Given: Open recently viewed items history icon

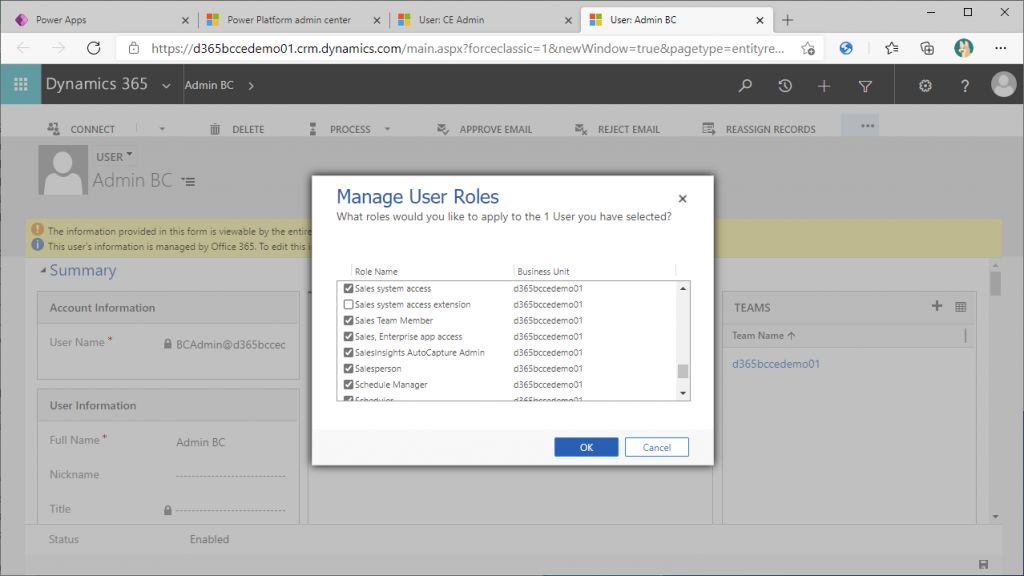Looking at the screenshot, I should [x=785, y=86].
